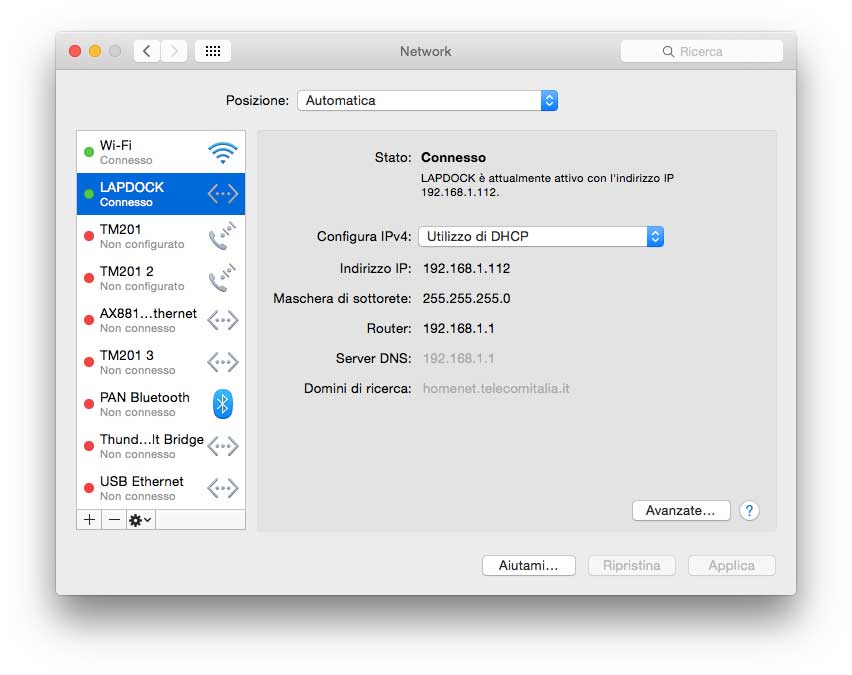The height and width of the screenshot is (675, 852).
Task: Select the USB Ethernet service row
Action: coord(161,488)
